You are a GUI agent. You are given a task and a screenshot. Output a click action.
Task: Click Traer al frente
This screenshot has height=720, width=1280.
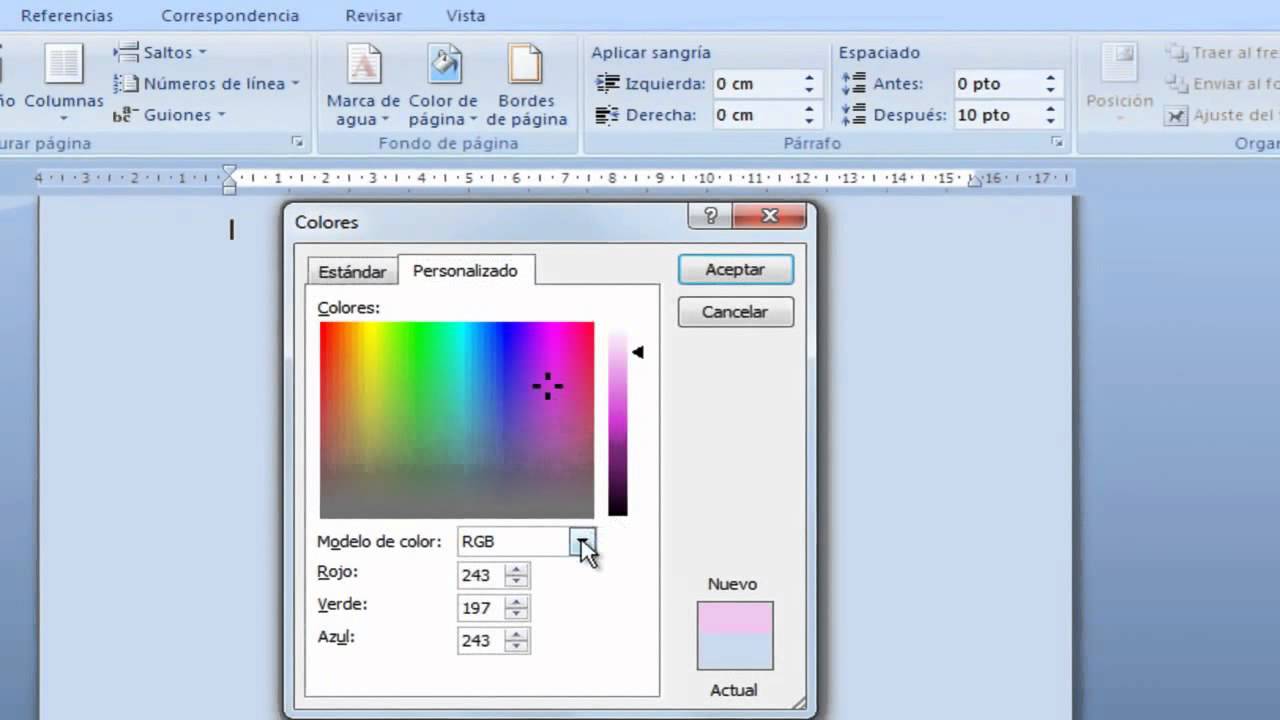pos(1222,52)
